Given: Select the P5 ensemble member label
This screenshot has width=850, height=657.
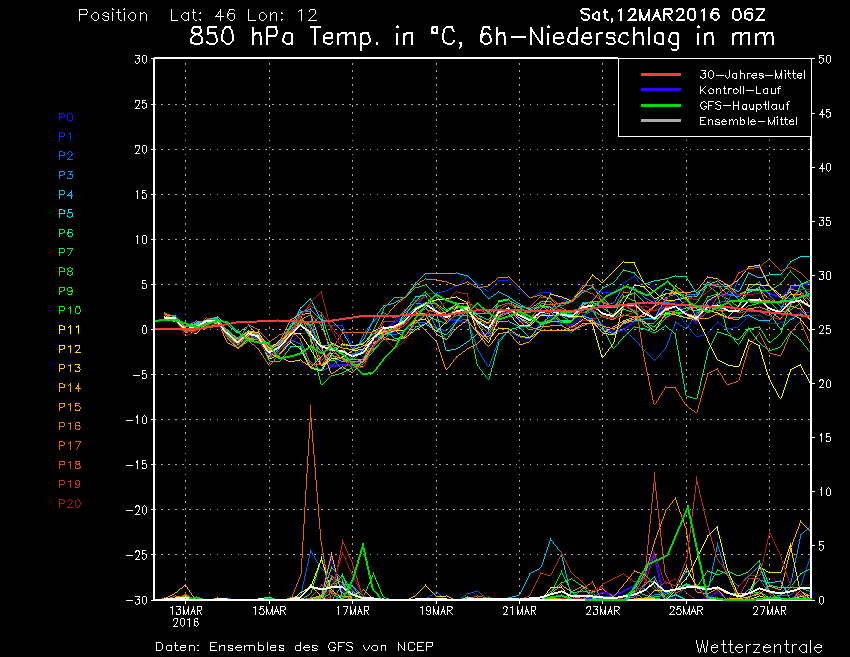Looking at the screenshot, I should click(x=66, y=214).
